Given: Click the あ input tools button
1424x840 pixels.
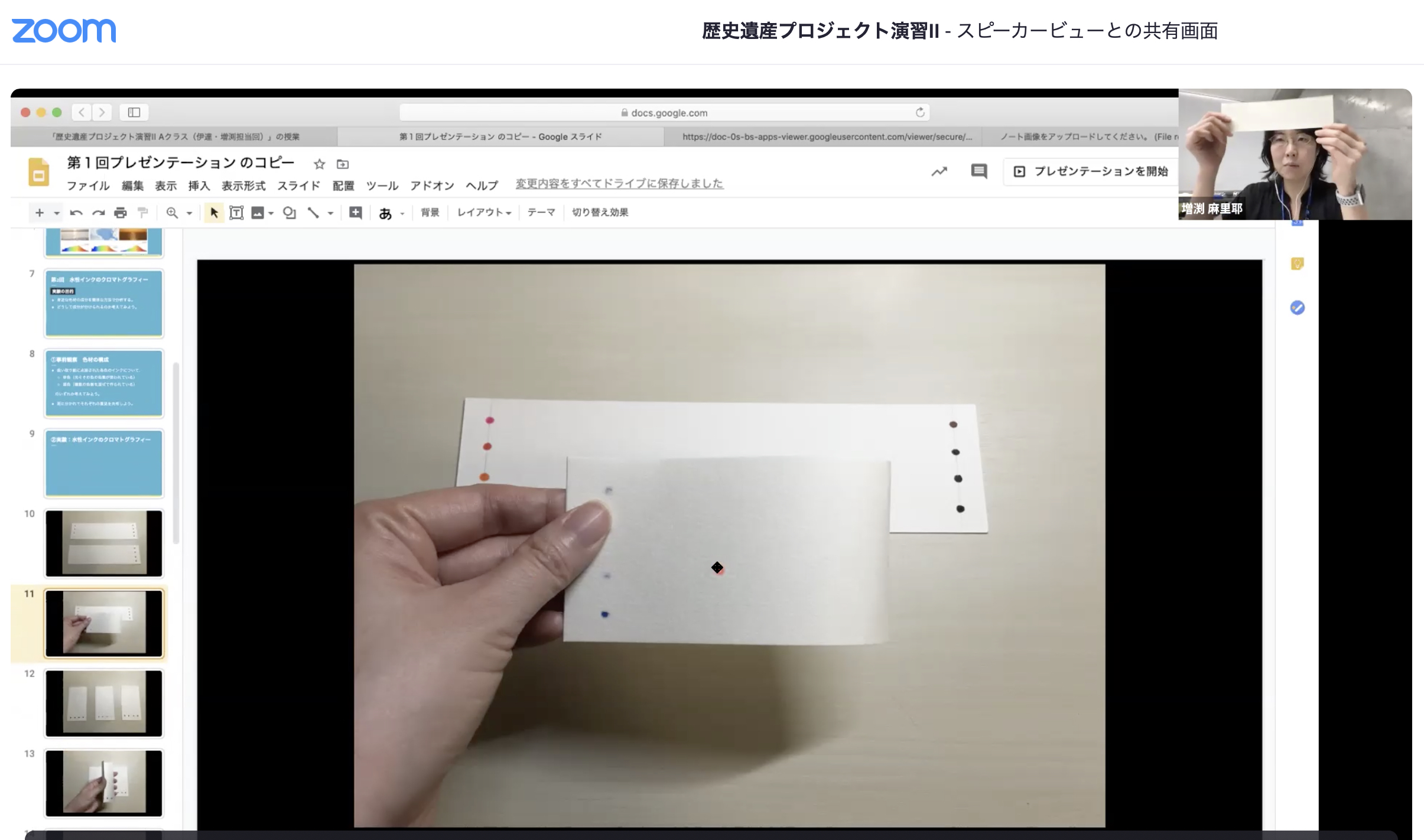Looking at the screenshot, I should [385, 213].
